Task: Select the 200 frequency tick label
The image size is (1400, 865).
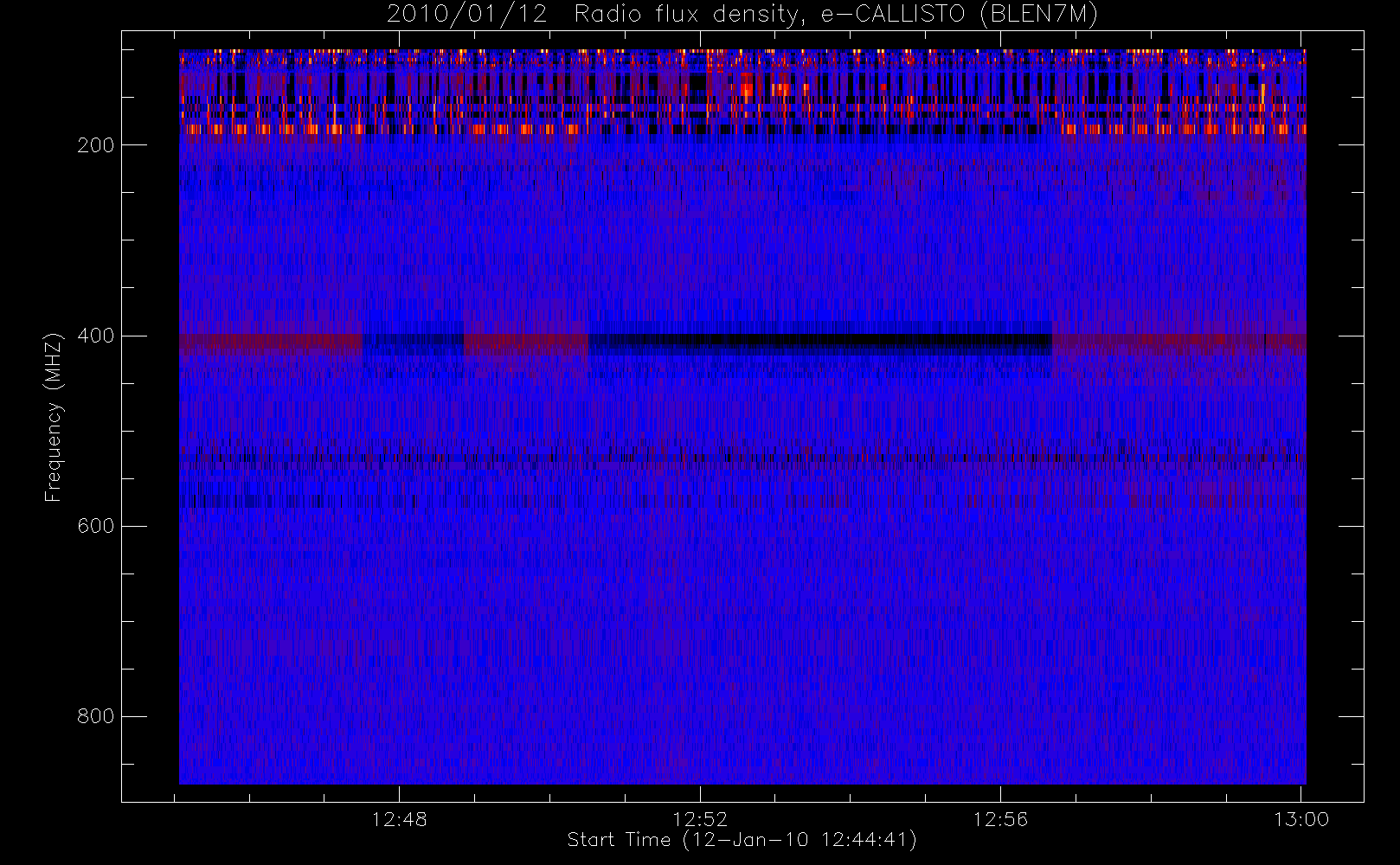Action: click(x=95, y=145)
